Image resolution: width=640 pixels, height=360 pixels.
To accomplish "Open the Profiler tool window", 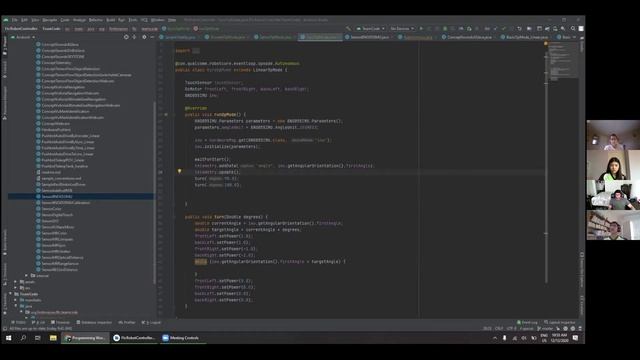I will [x=127, y=322].
